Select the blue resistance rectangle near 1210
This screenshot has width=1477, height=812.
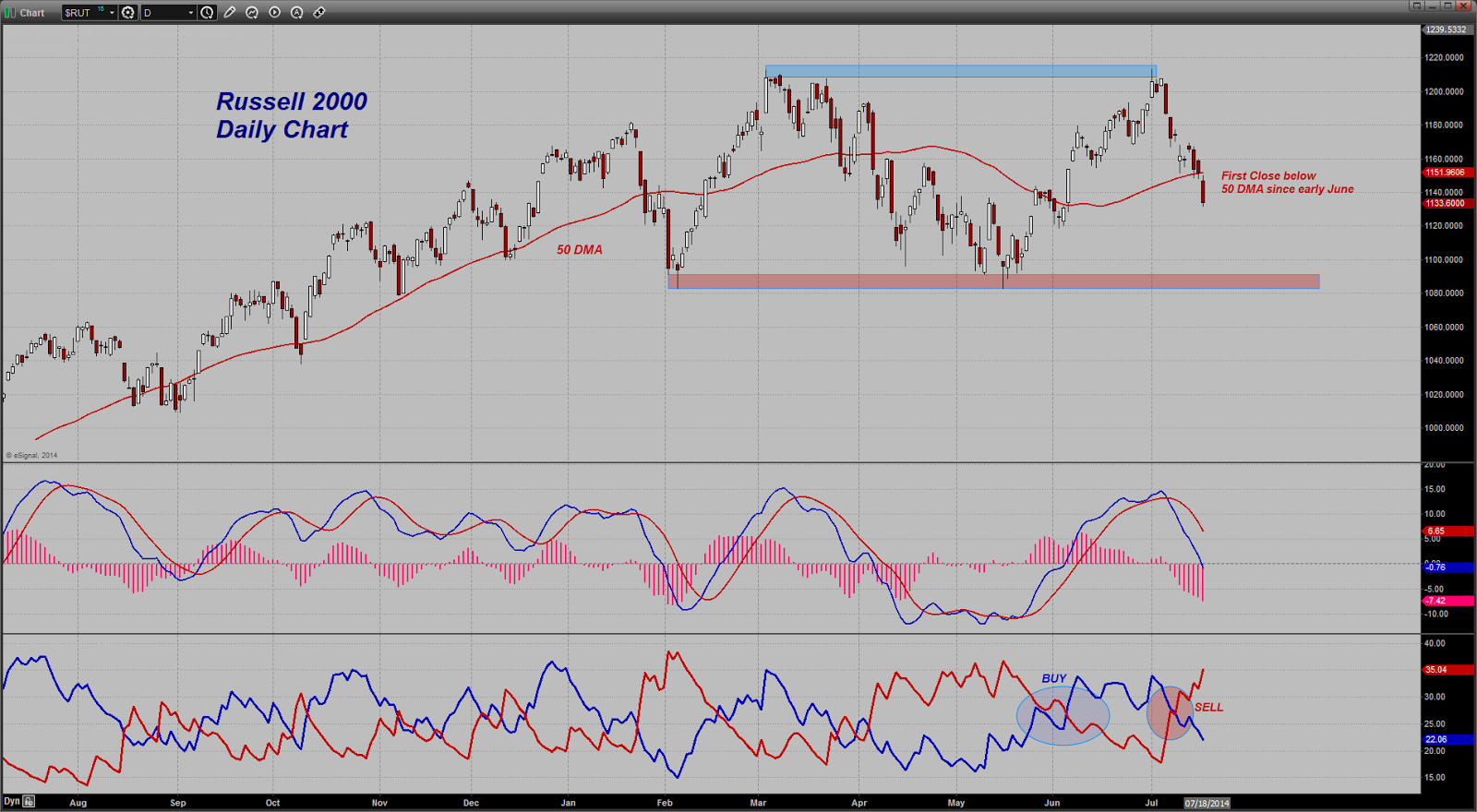click(961, 71)
